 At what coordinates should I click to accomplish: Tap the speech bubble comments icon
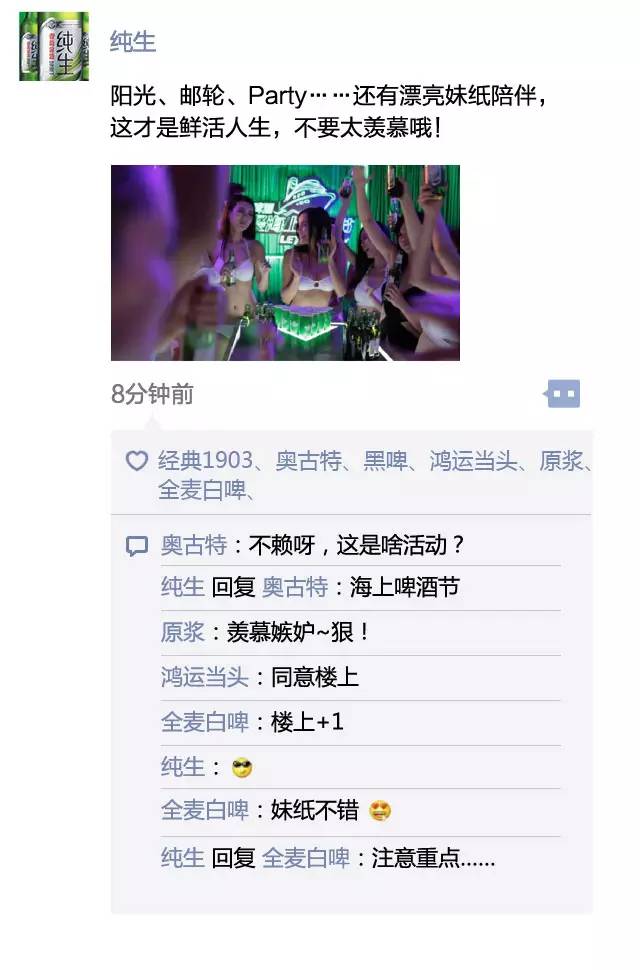(x=137, y=546)
